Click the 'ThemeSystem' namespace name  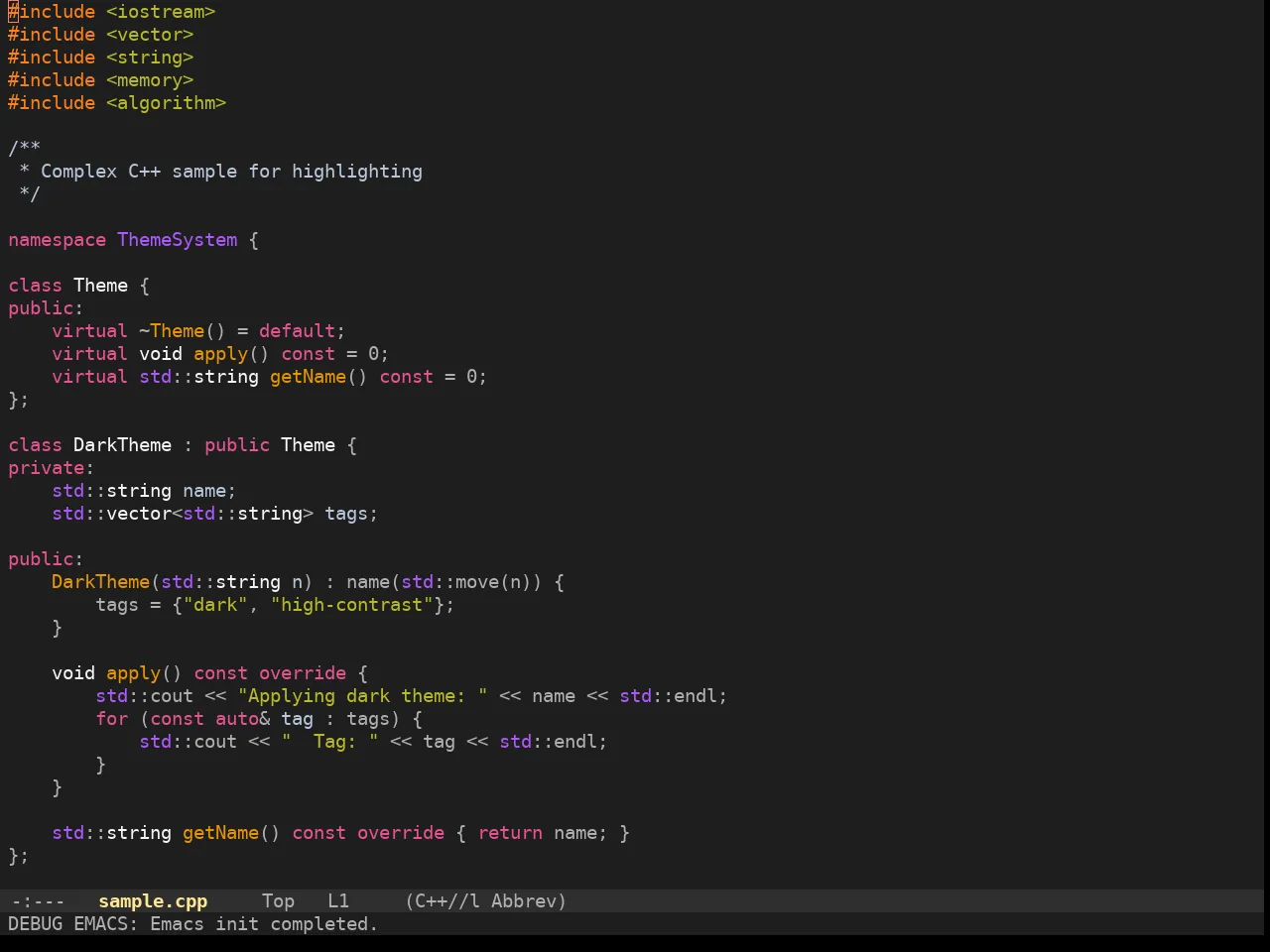point(178,240)
